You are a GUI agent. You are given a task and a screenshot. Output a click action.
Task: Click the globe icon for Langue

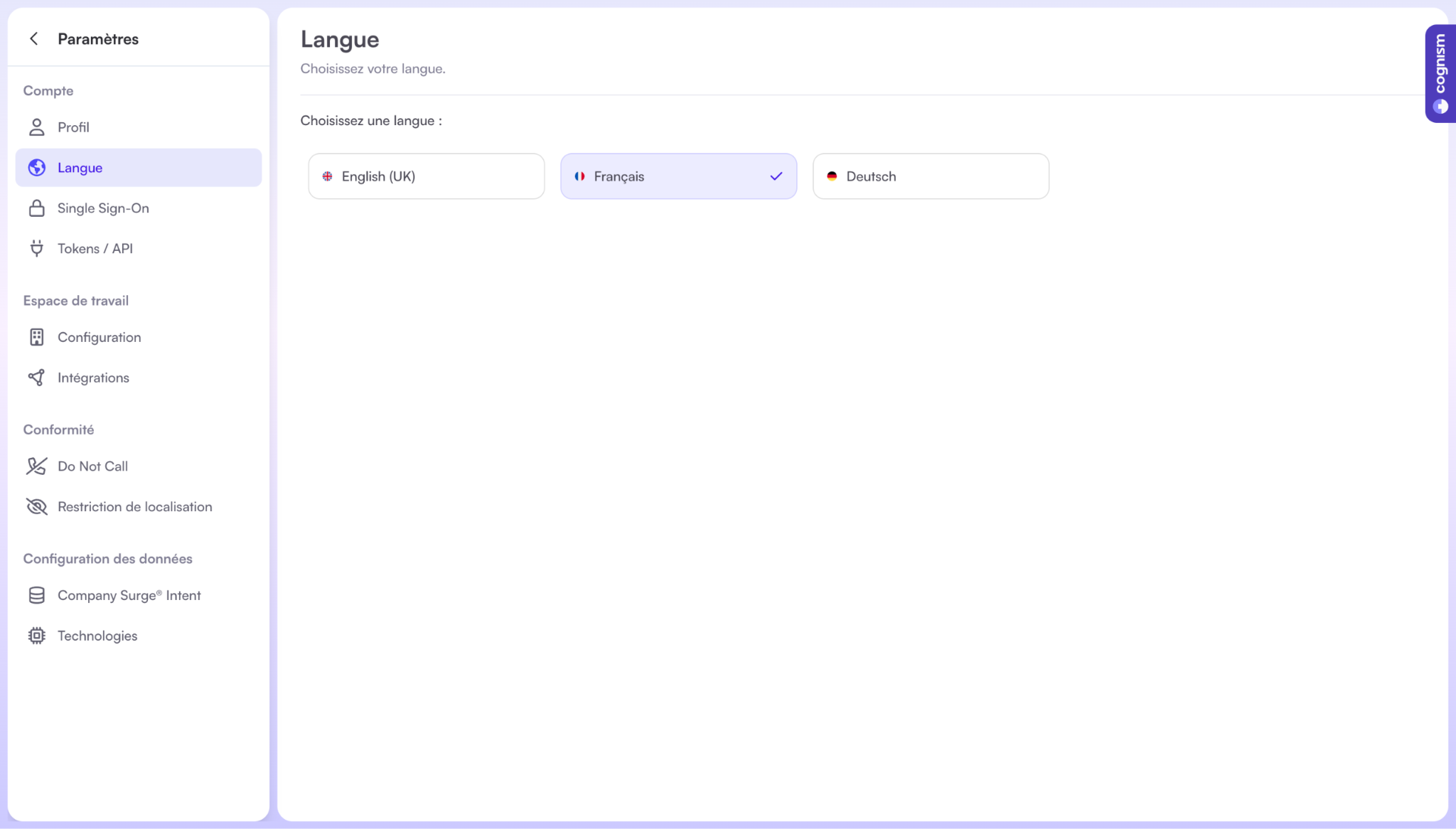coord(36,168)
